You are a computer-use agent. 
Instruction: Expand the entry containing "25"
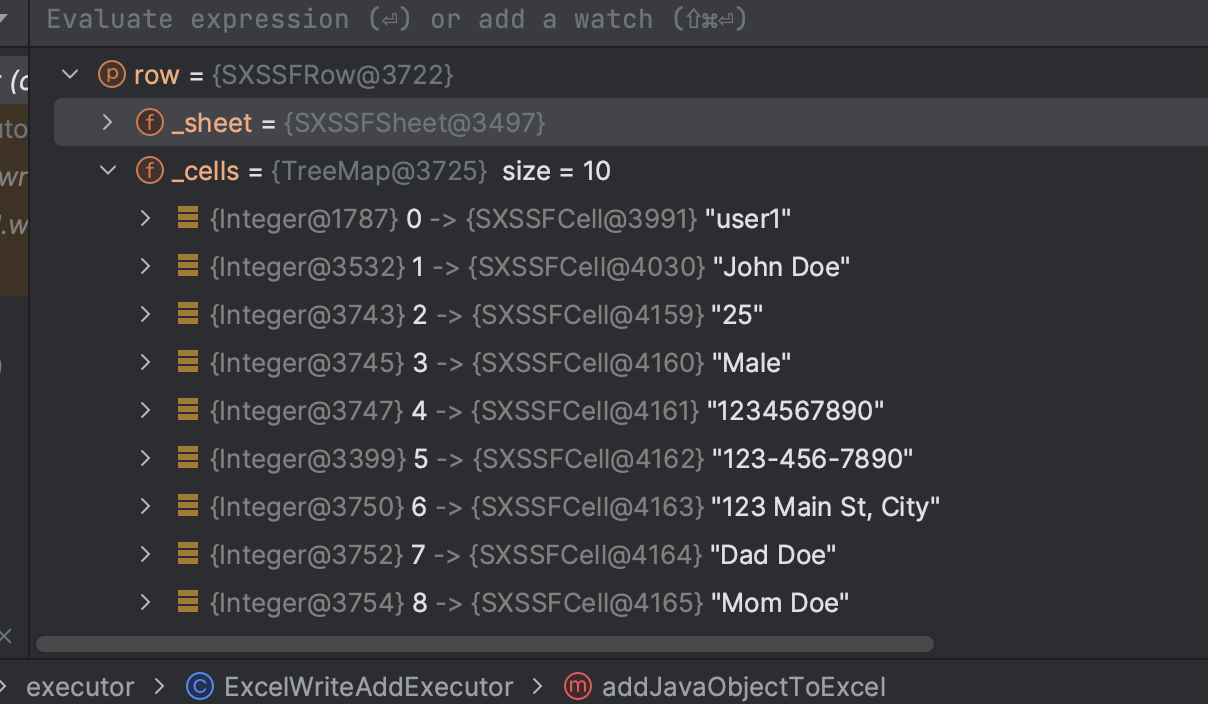click(x=146, y=314)
